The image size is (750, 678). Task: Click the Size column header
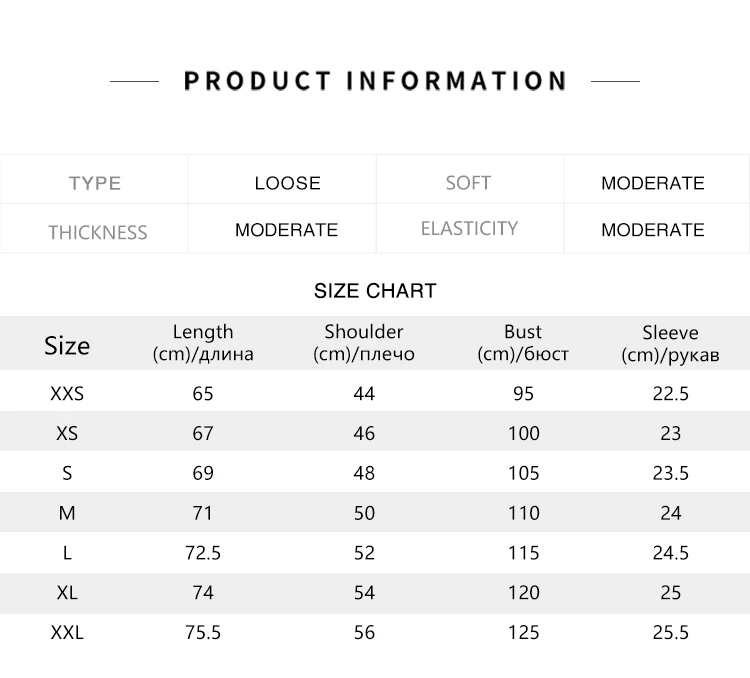point(67,345)
